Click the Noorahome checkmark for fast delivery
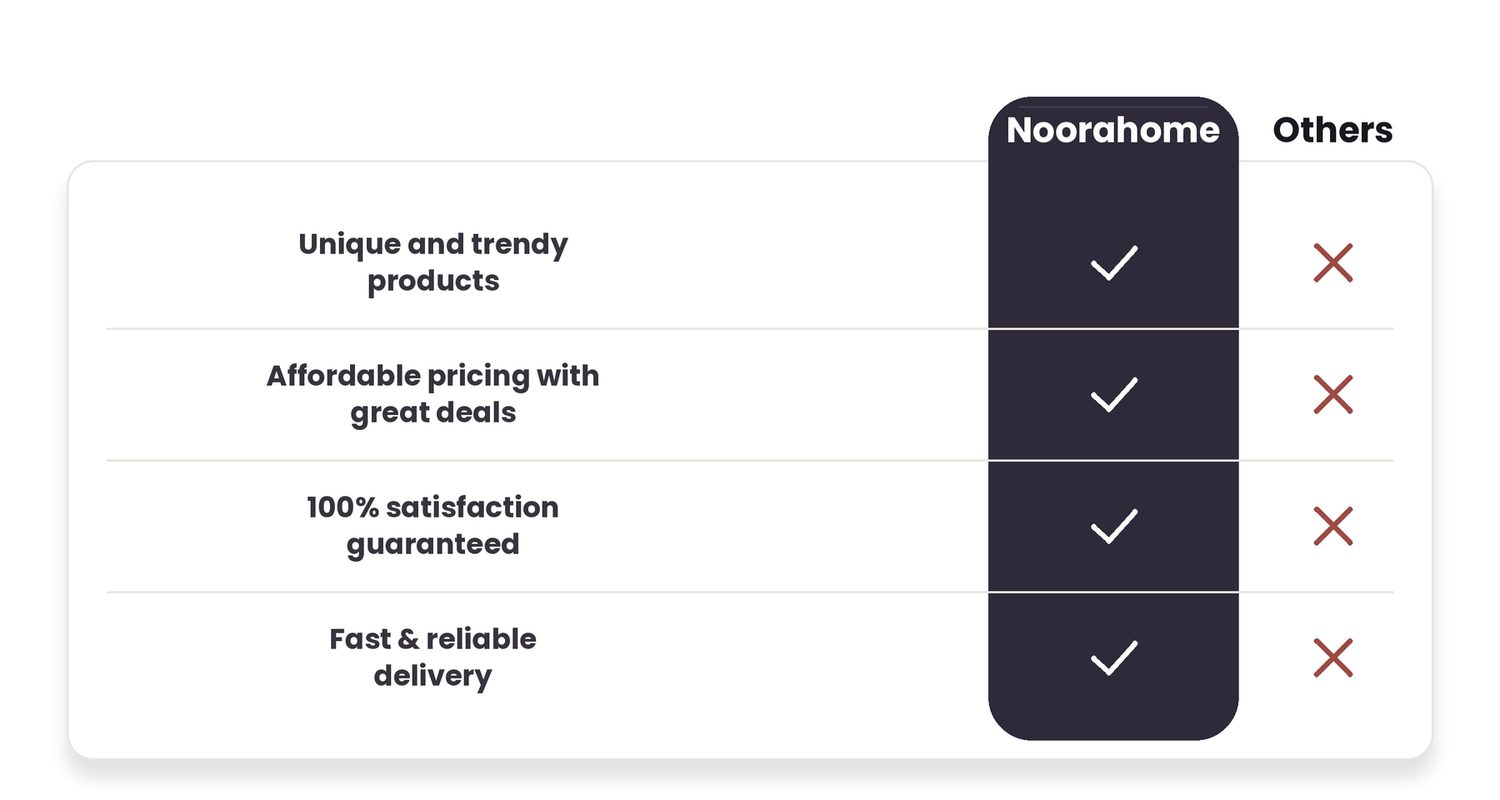1500x800 pixels. click(1113, 658)
